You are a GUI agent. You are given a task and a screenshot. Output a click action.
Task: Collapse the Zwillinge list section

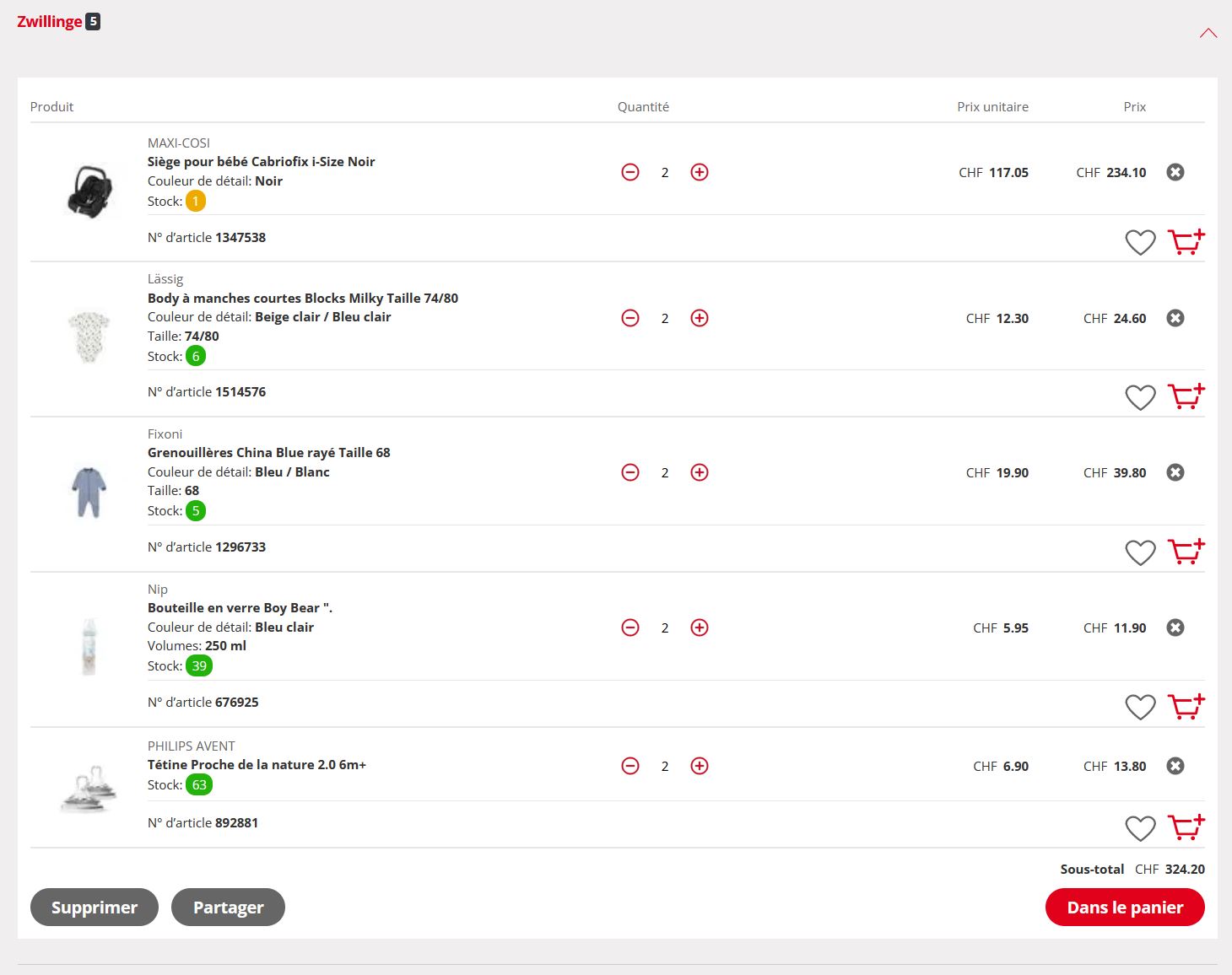(1208, 34)
